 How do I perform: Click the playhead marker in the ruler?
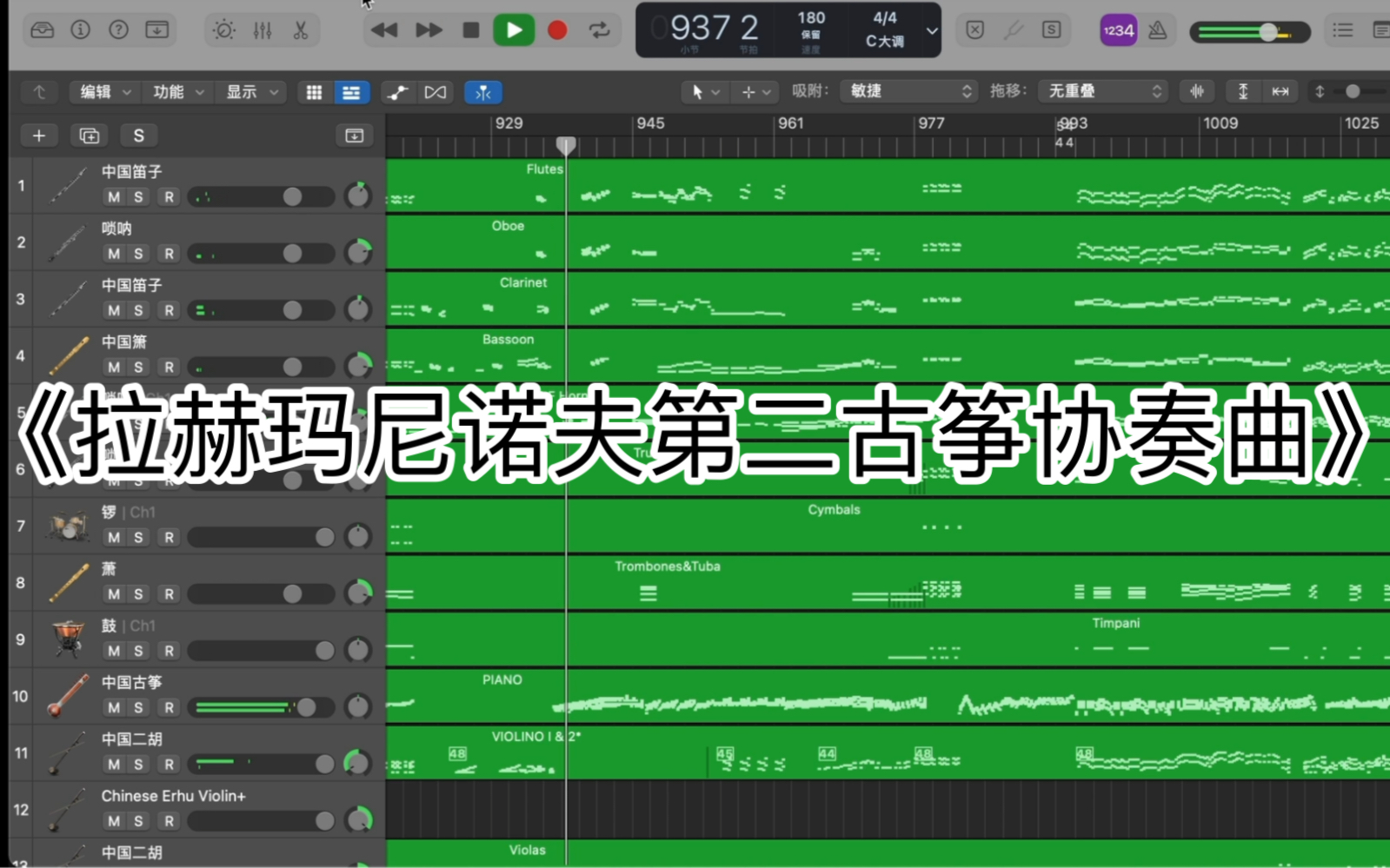point(566,145)
